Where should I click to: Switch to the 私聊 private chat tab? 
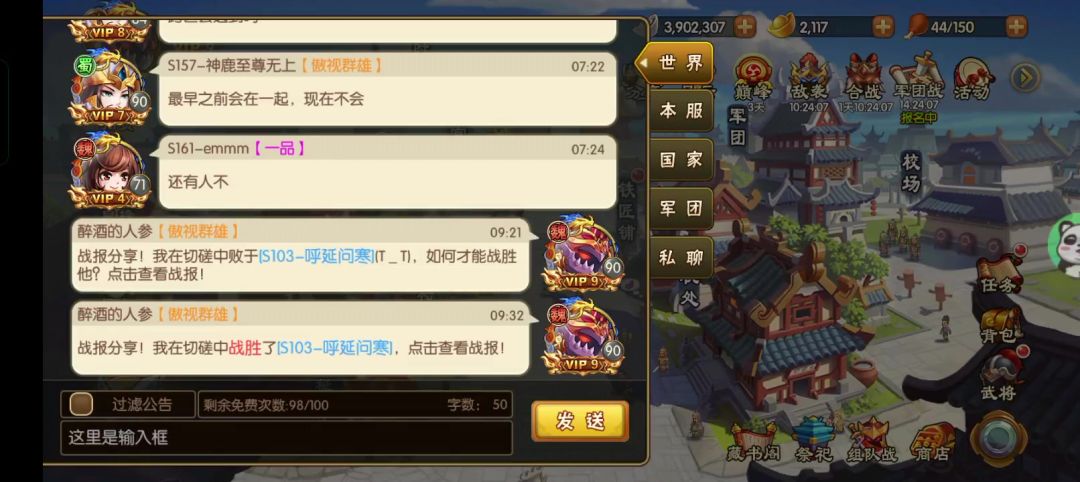(681, 258)
